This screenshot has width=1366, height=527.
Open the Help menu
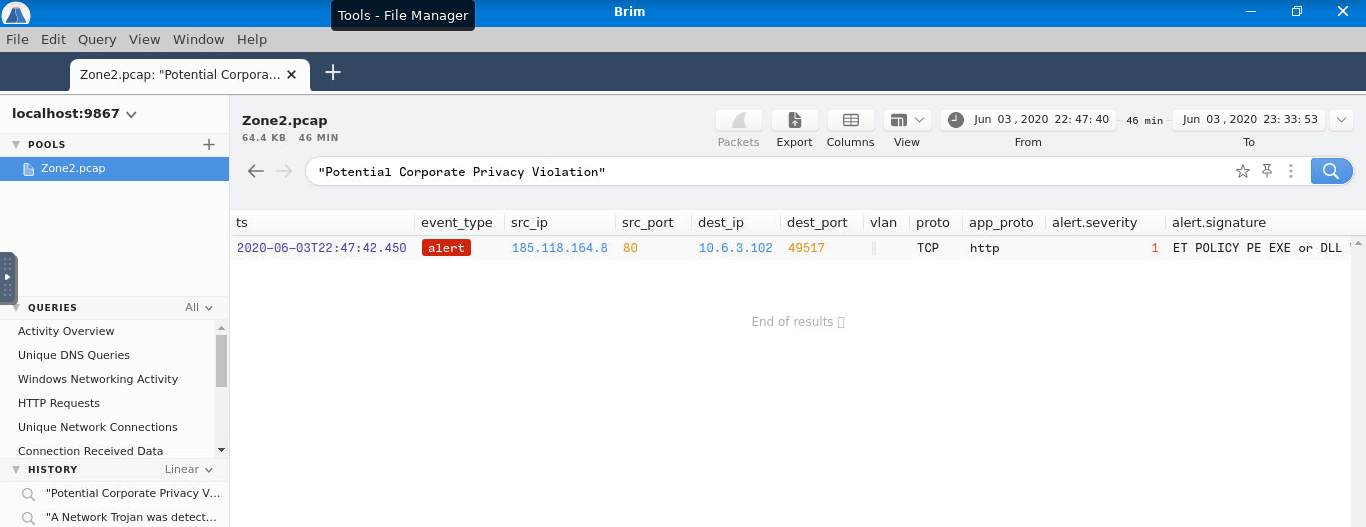252,39
